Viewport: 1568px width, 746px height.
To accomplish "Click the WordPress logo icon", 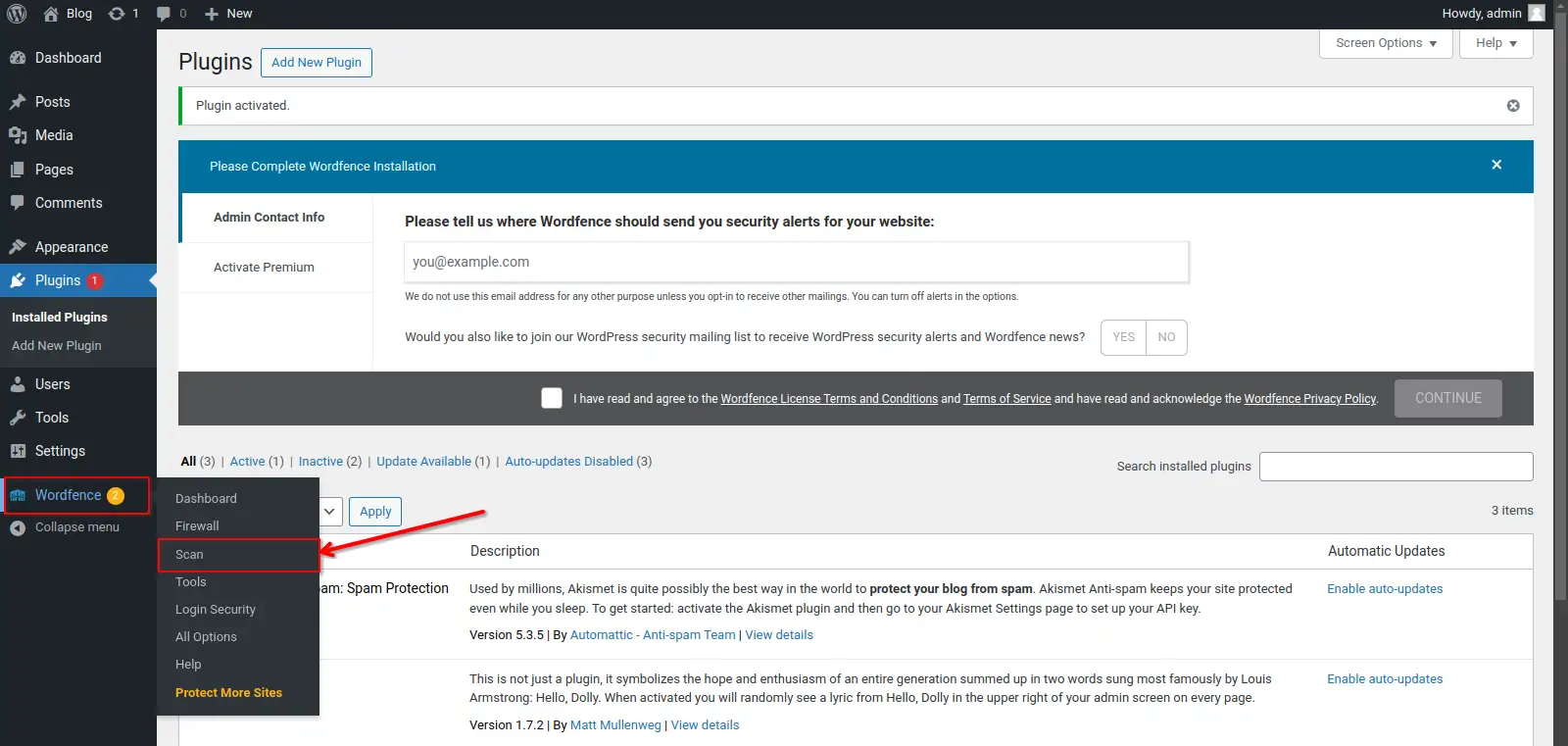I will pyautogui.click(x=17, y=14).
